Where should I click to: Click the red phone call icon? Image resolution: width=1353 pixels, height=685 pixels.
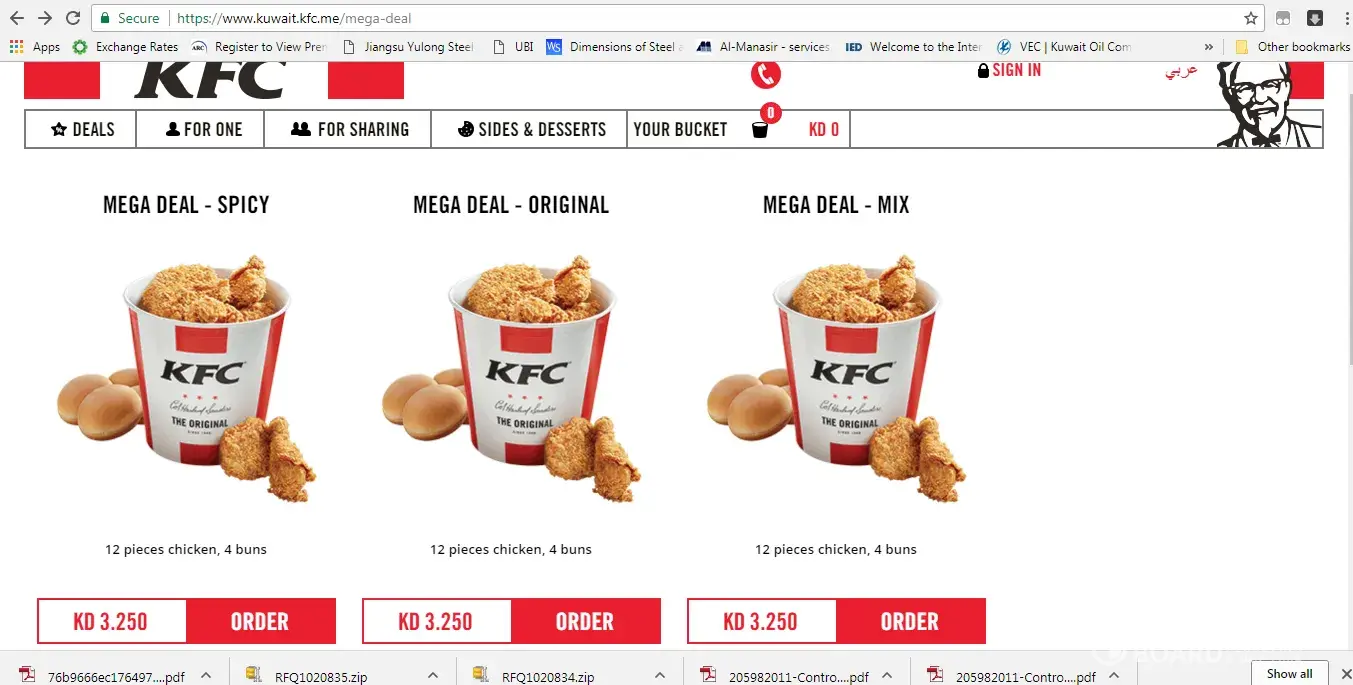(x=766, y=74)
